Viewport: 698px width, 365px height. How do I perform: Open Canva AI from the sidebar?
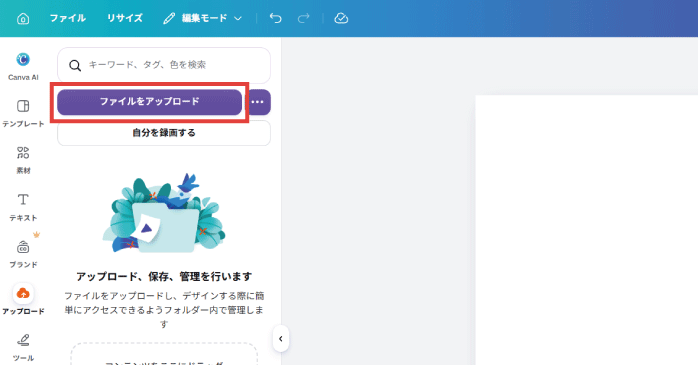23,66
